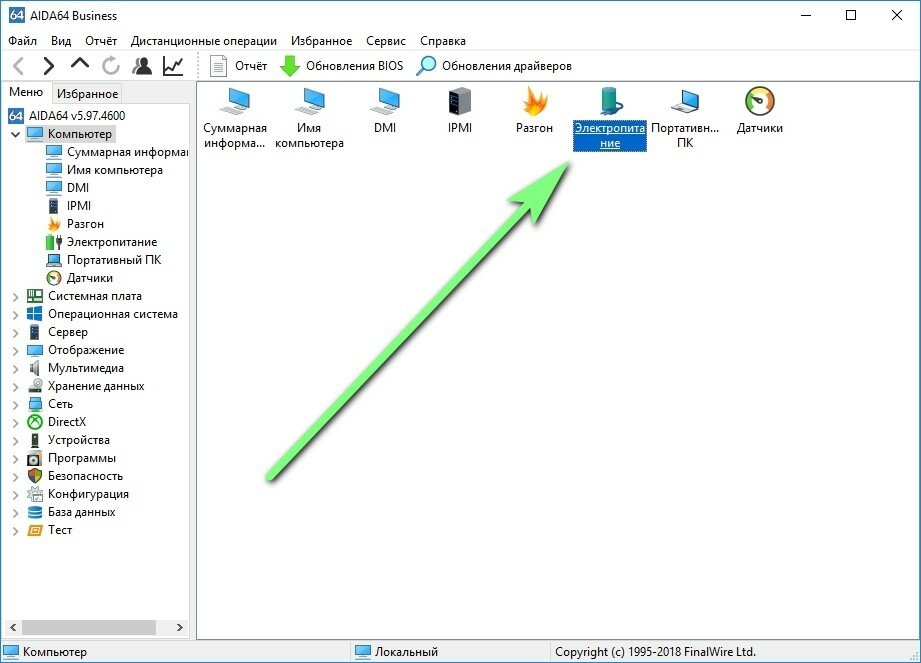
Task: Open IPMI server icon in main pane
Action: 460,110
